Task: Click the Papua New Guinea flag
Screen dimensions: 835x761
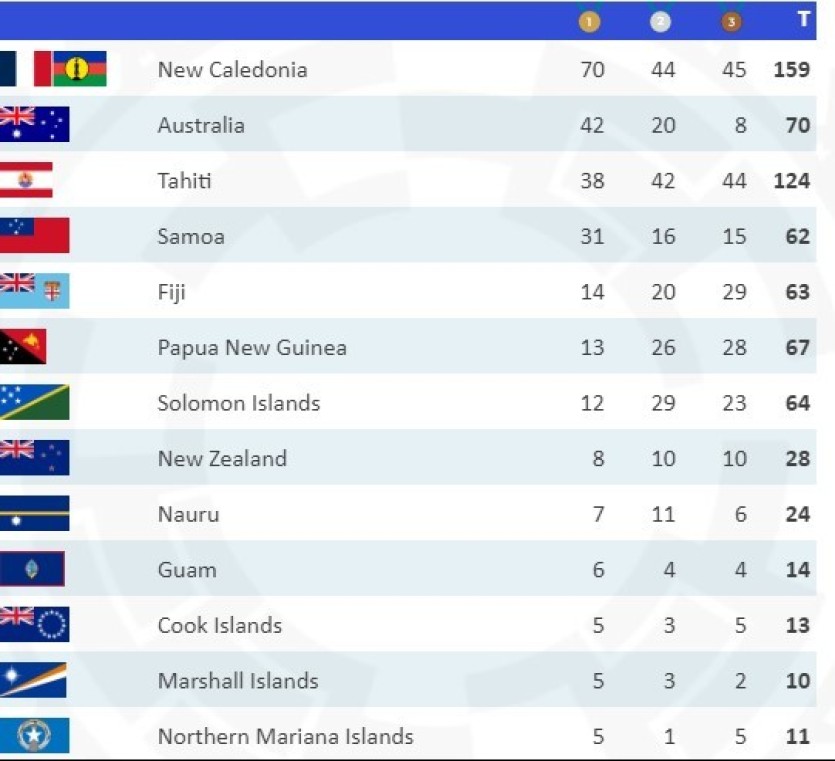Action: (x=23, y=347)
